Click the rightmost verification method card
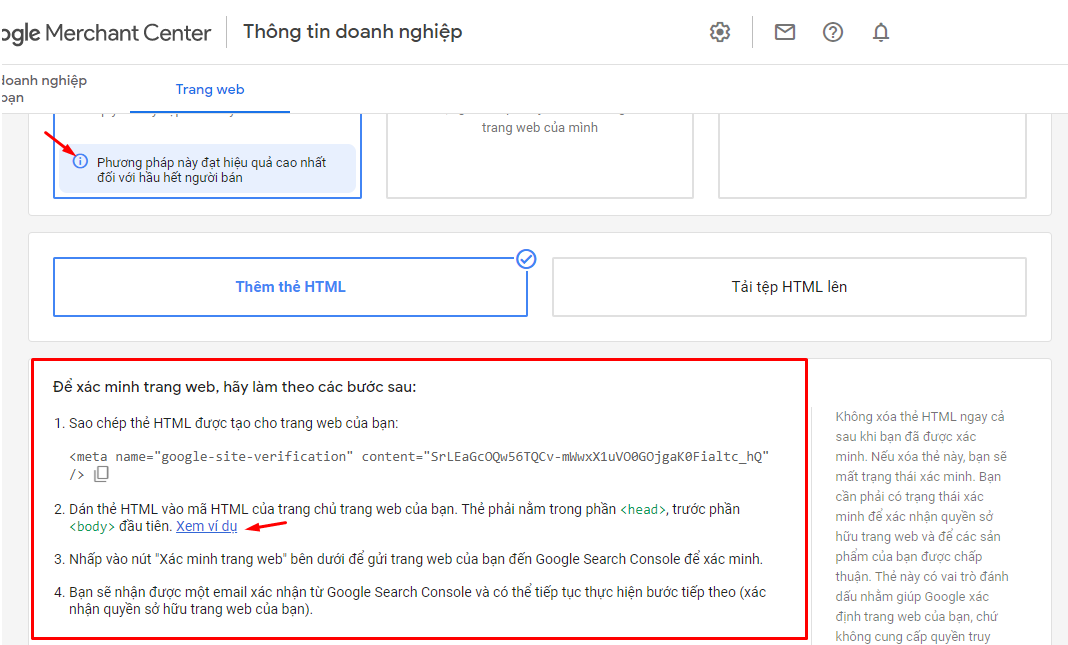 click(x=872, y=155)
